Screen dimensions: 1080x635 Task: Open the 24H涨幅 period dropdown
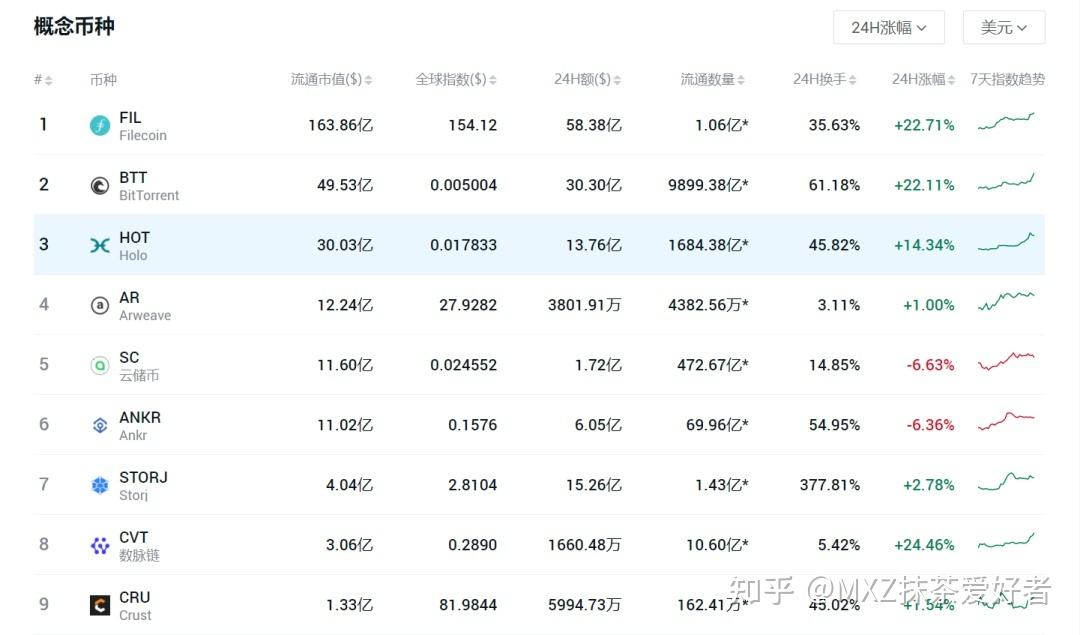coord(889,28)
